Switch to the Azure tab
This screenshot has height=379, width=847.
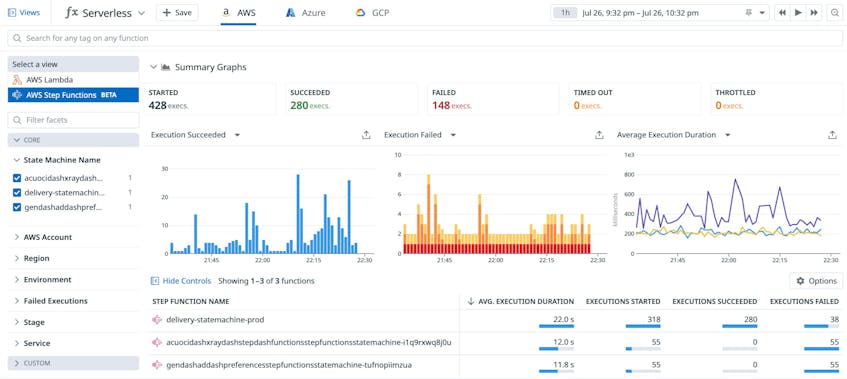tap(306, 13)
